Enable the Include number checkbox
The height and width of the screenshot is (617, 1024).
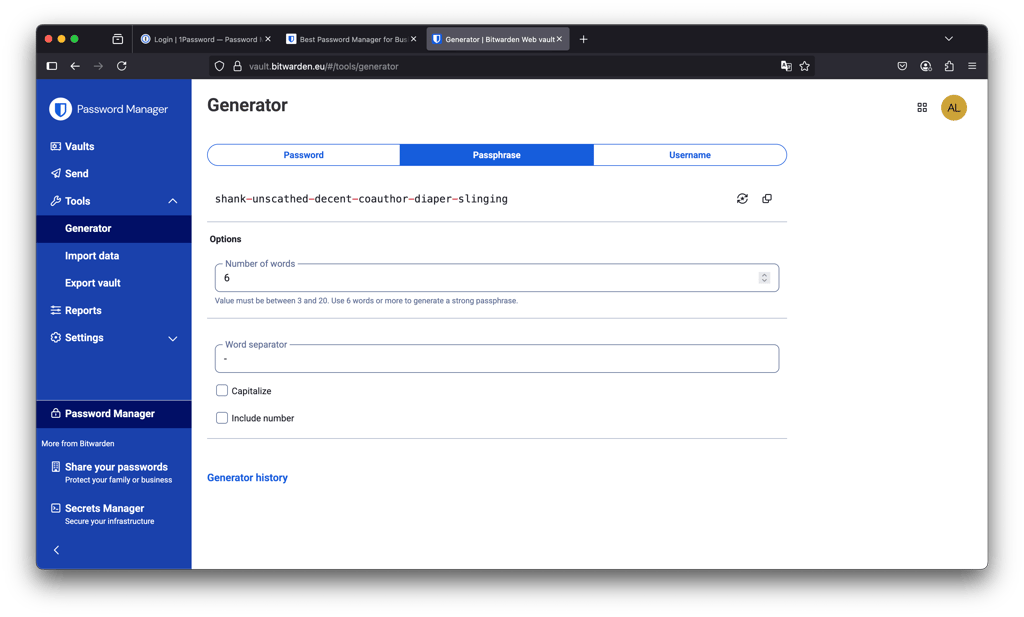coord(222,418)
